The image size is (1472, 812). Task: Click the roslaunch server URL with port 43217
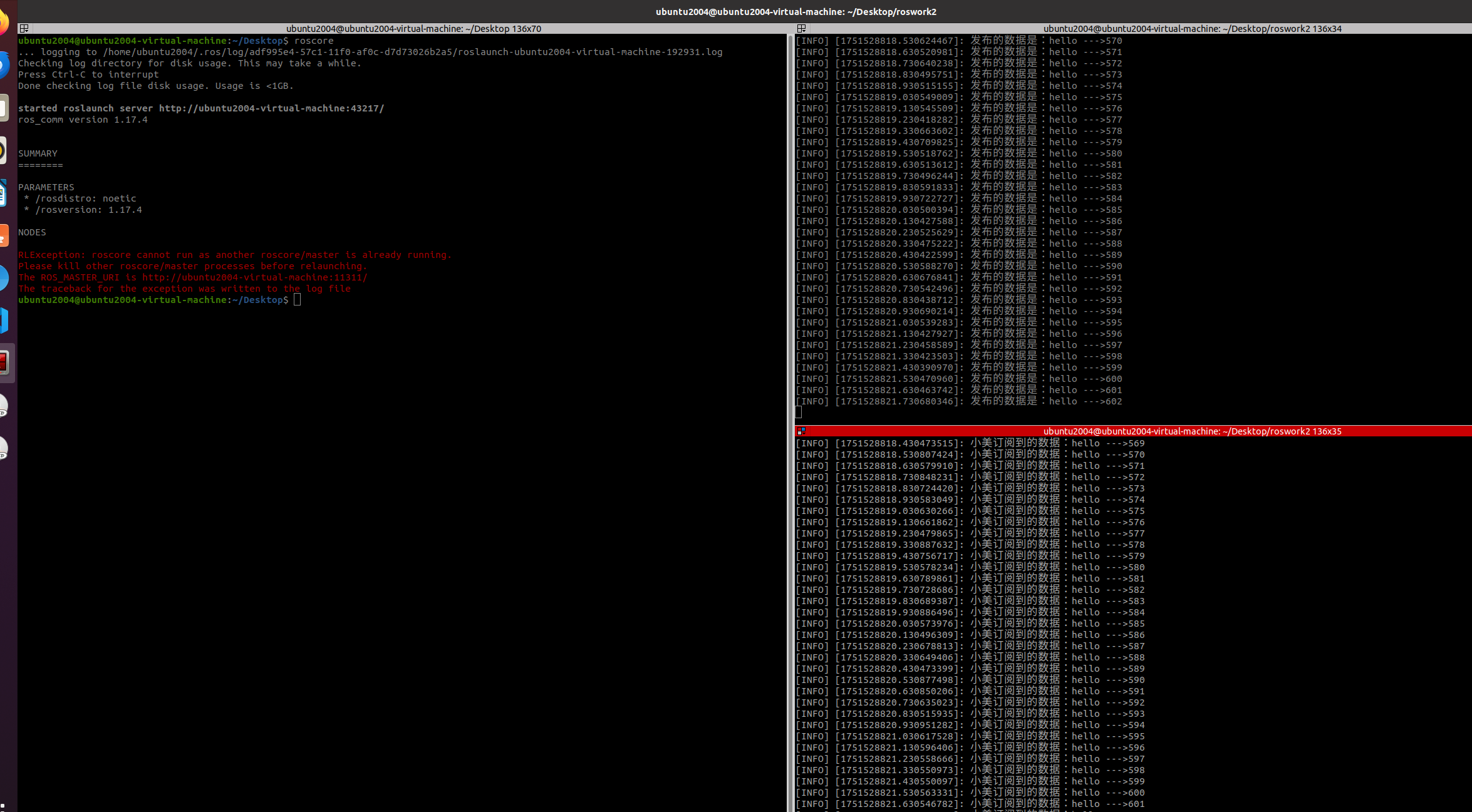pyautogui.click(x=271, y=108)
